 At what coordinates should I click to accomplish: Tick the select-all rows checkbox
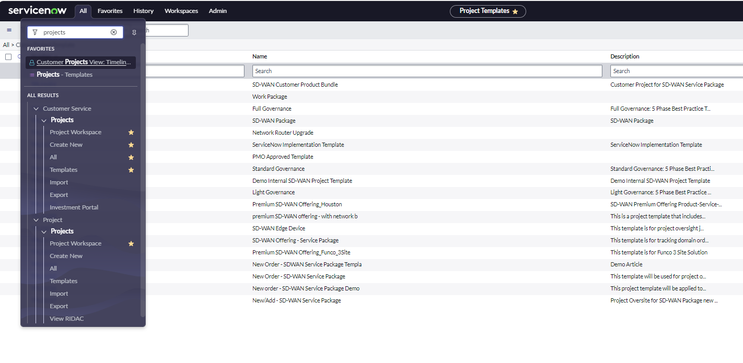[8, 57]
